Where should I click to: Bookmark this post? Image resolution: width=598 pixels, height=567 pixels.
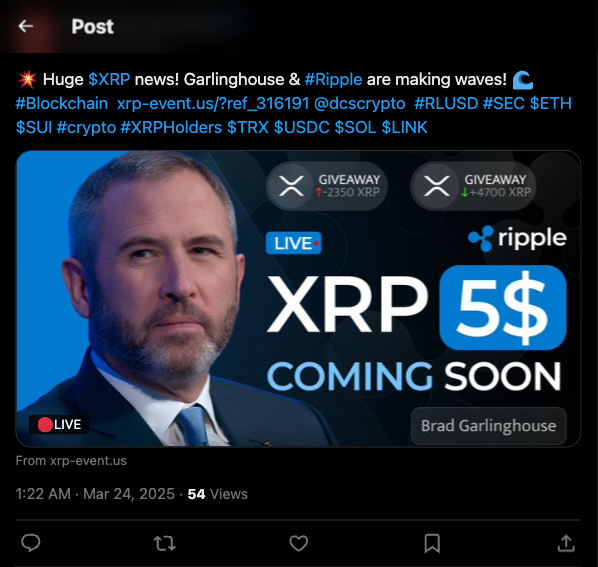pyautogui.click(x=432, y=543)
